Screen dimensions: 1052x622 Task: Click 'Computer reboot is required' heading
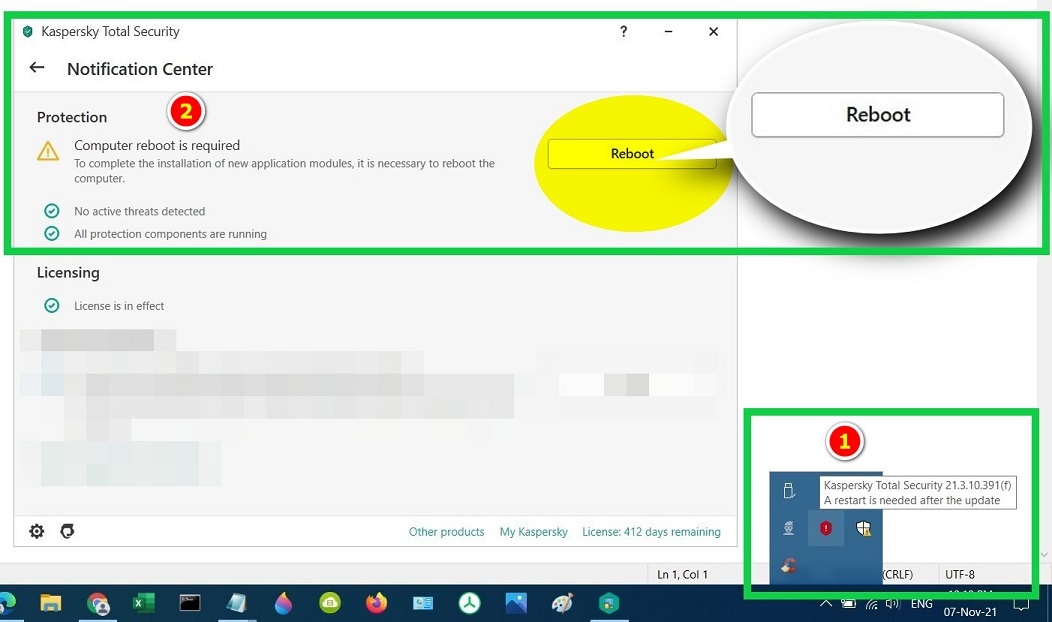pos(156,145)
